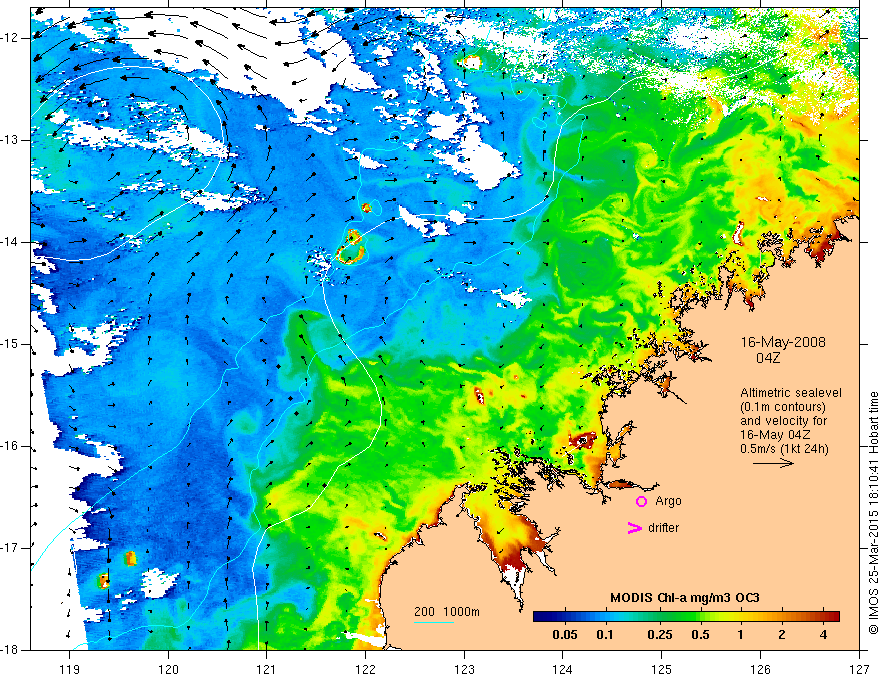This screenshot has height=680, width=880.
Task: Click the 0.5 value on the color scale
Action: point(700,635)
